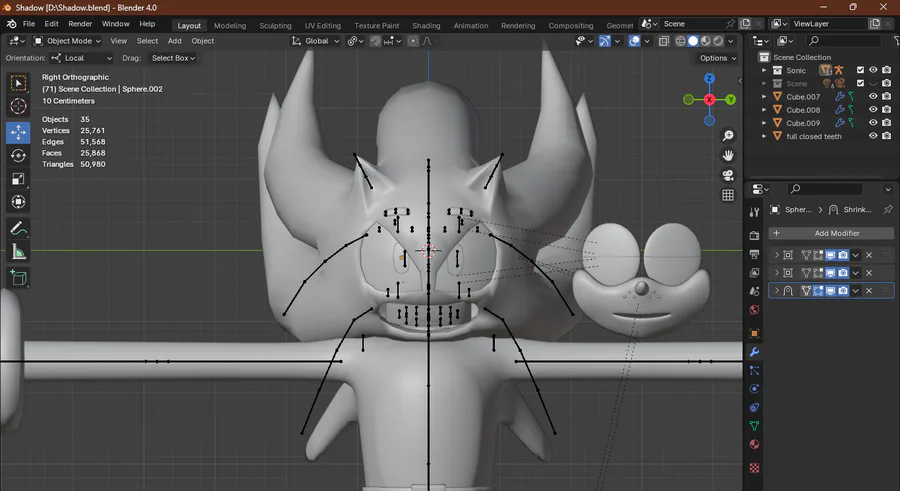Open the Object Constraints properties tab
Image resolution: width=900 pixels, height=491 pixels.
[x=754, y=407]
